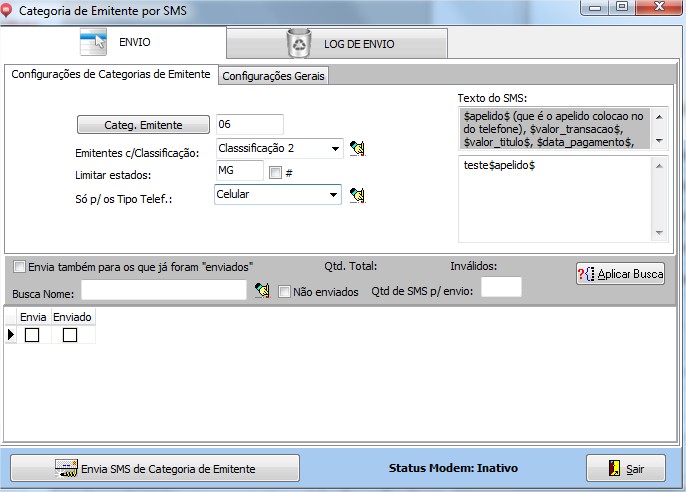Tick the Envia column checkbox in grid
The height and width of the screenshot is (492, 686).
(x=32, y=336)
